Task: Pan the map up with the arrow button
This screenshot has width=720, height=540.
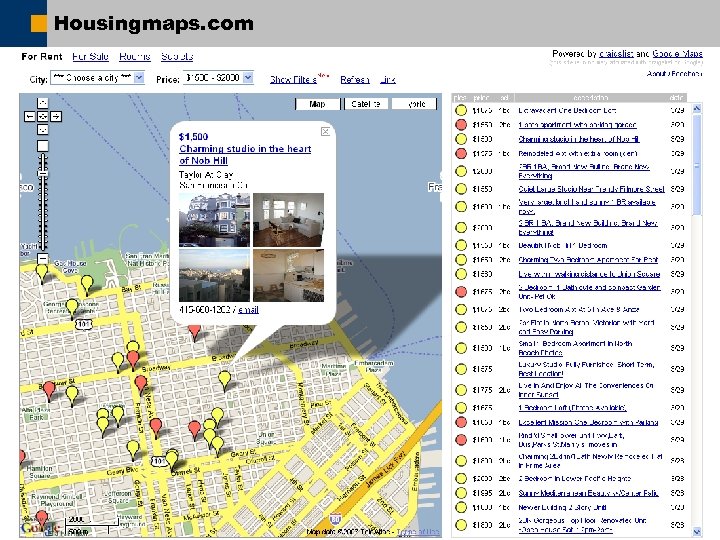Action: pyautogui.click(x=42, y=103)
